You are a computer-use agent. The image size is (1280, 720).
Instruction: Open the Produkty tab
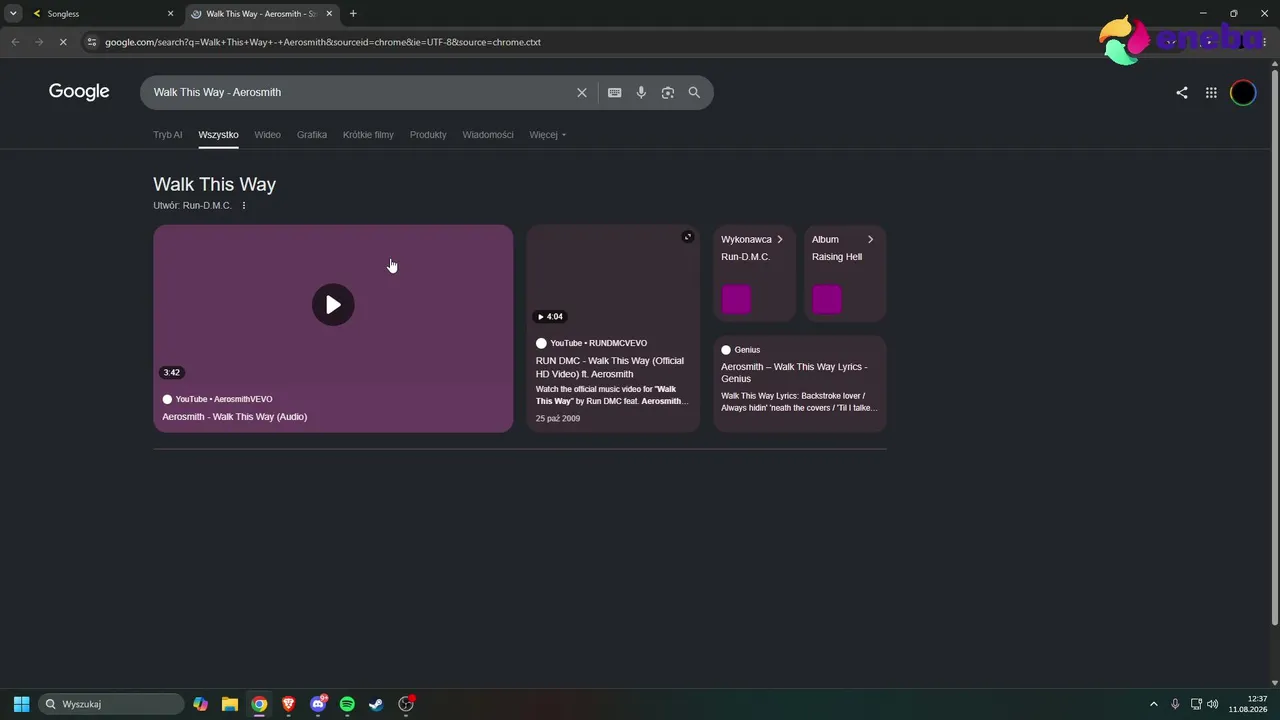tap(428, 135)
